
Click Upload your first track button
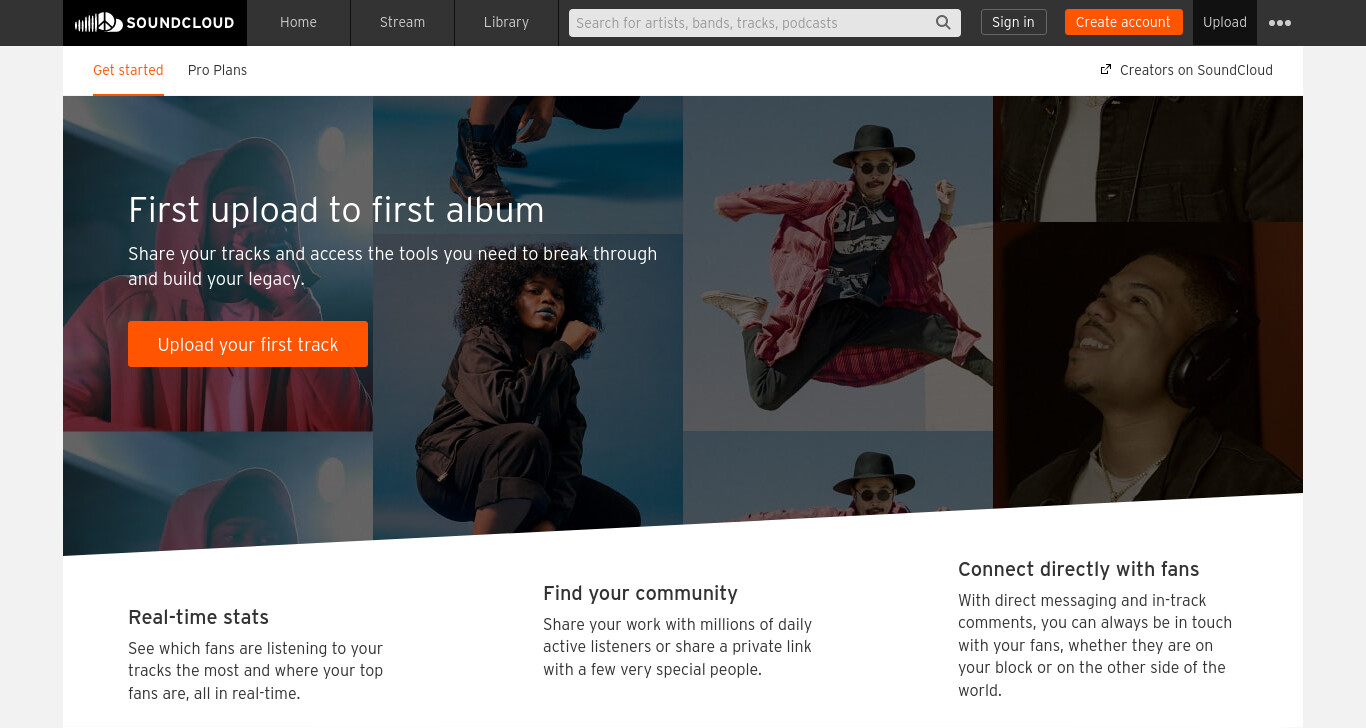coord(248,344)
